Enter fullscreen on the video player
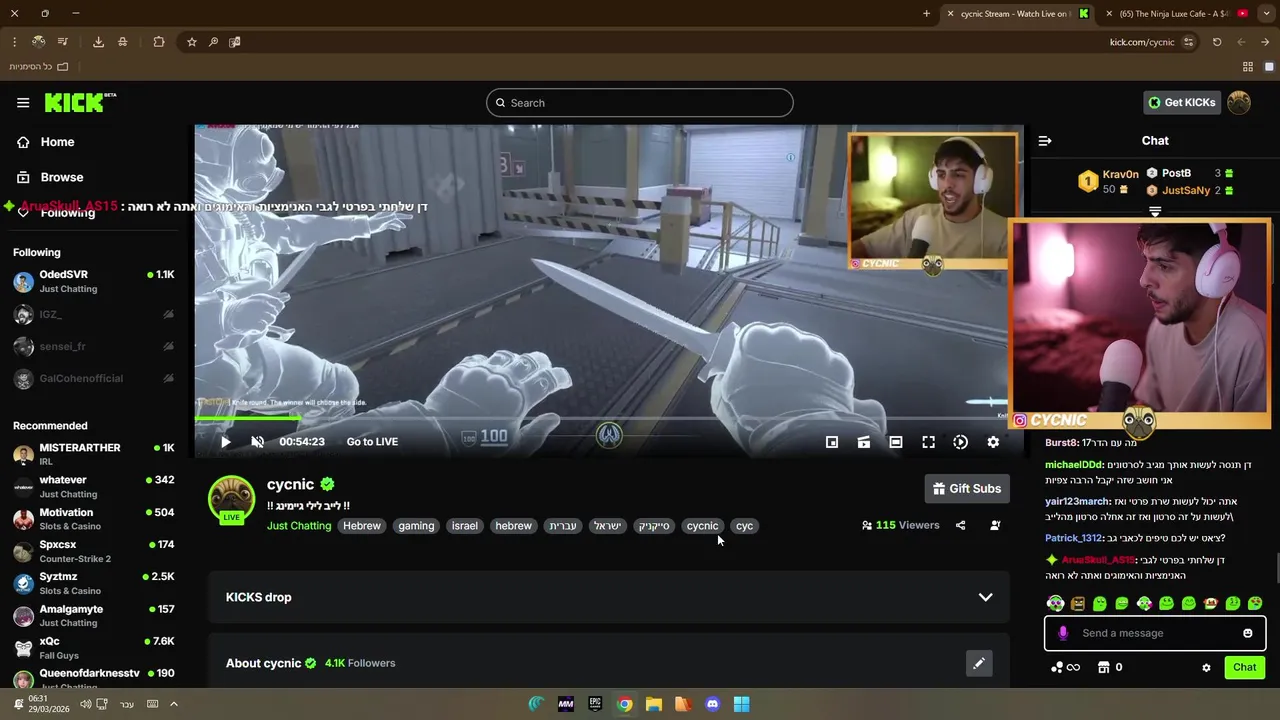Image resolution: width=1280 pixels, height=720 pixels. coord(928,442)
